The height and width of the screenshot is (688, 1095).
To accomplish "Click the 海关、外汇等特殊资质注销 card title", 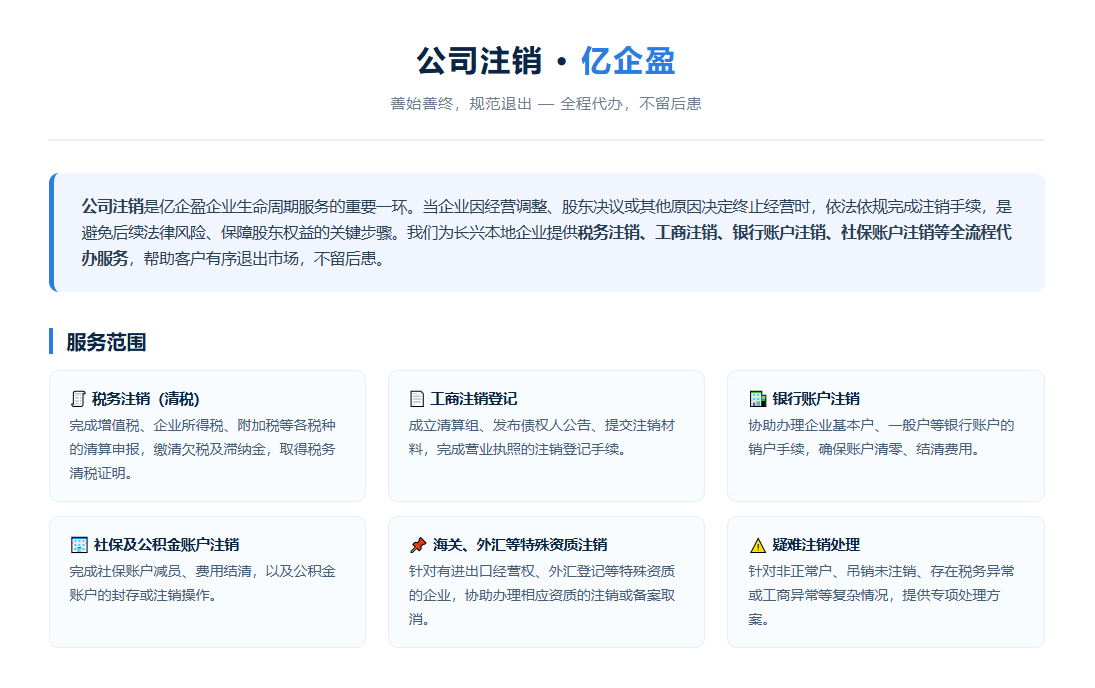I will [520, 545].
